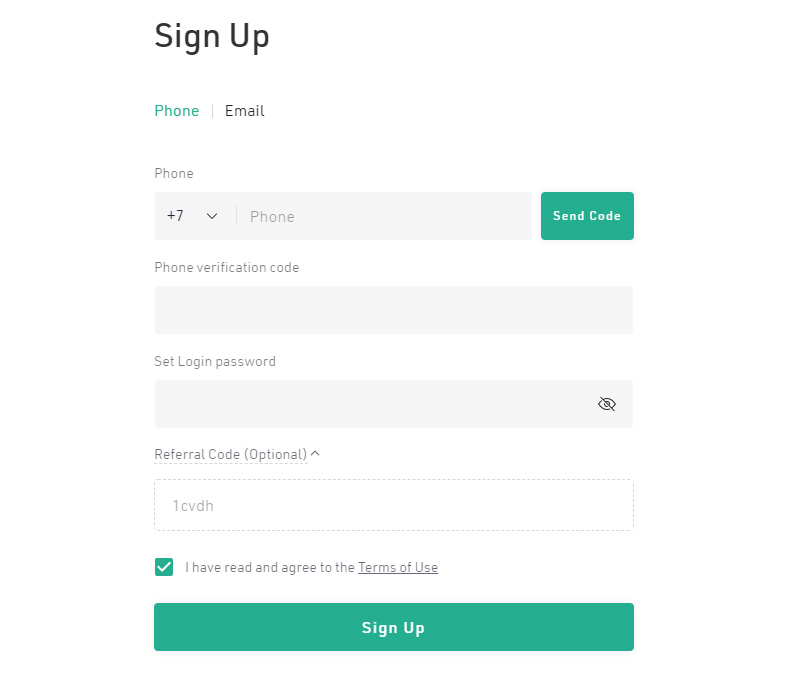Focus the phone verification code field
Screen dimensions: 808x683
point(393,310)
